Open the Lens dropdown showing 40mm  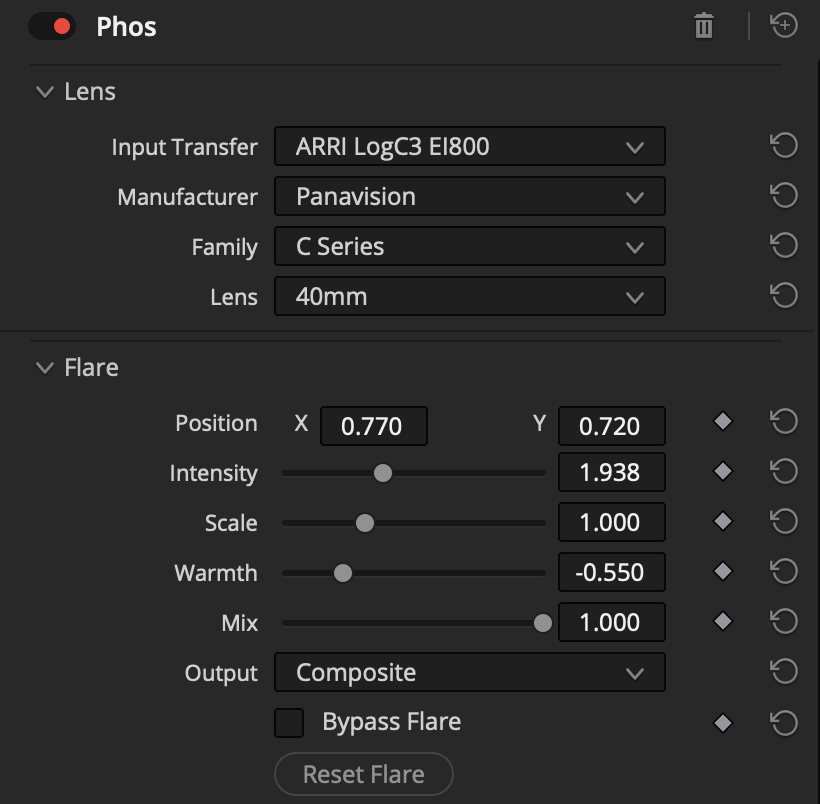point(470,297)
